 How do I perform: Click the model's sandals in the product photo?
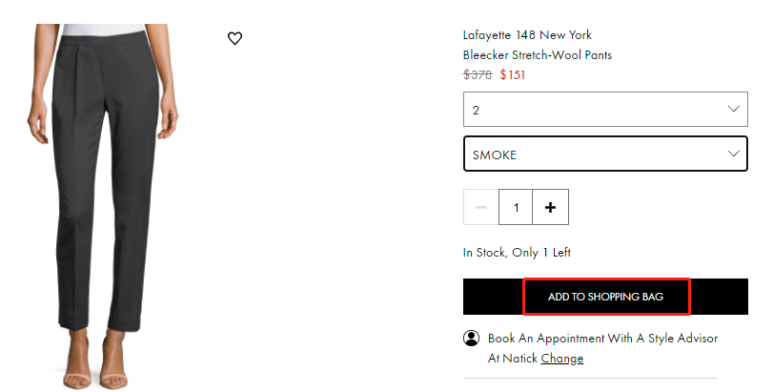pyautogui.click(x=96, y=362)
